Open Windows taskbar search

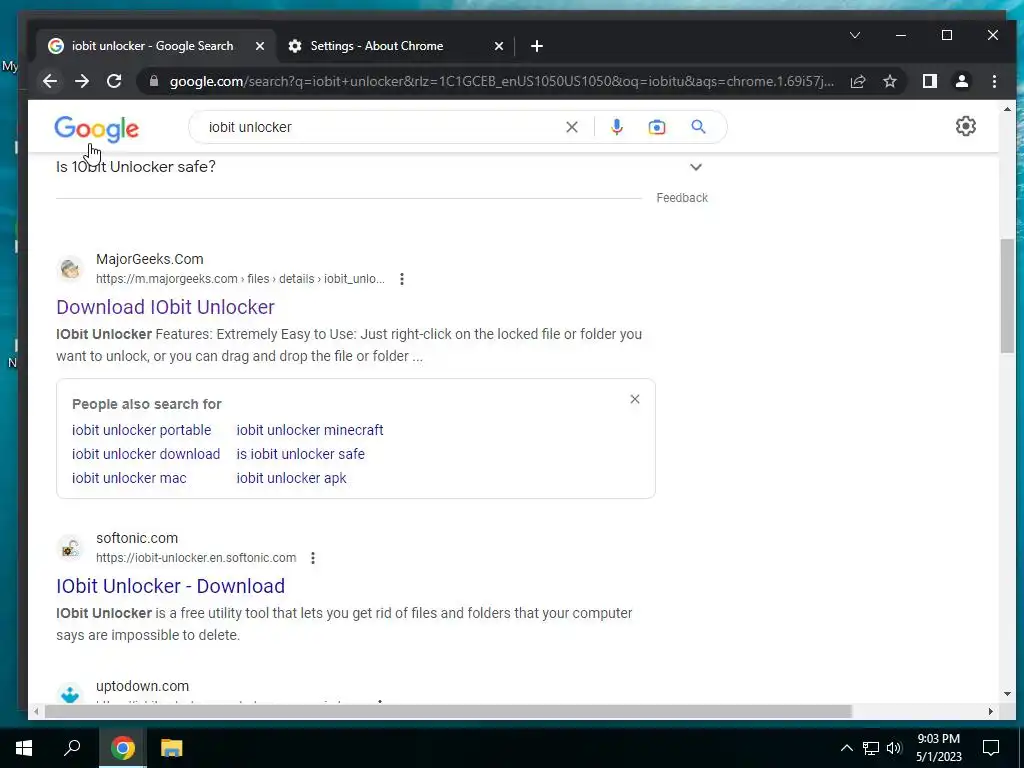click(72, 748)
